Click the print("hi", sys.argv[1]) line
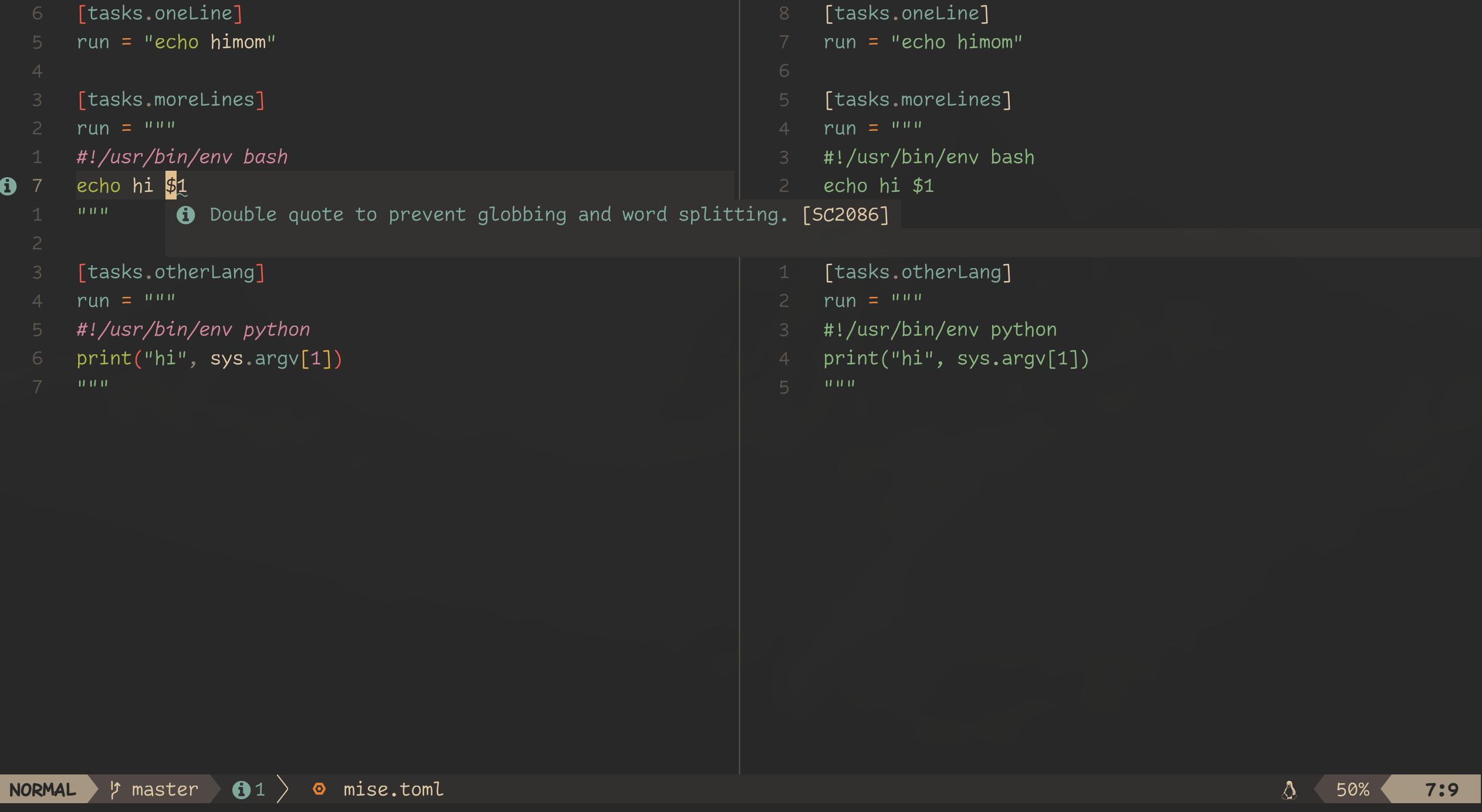This screenshot has height=812, width=1482. (x=210, y=358)
